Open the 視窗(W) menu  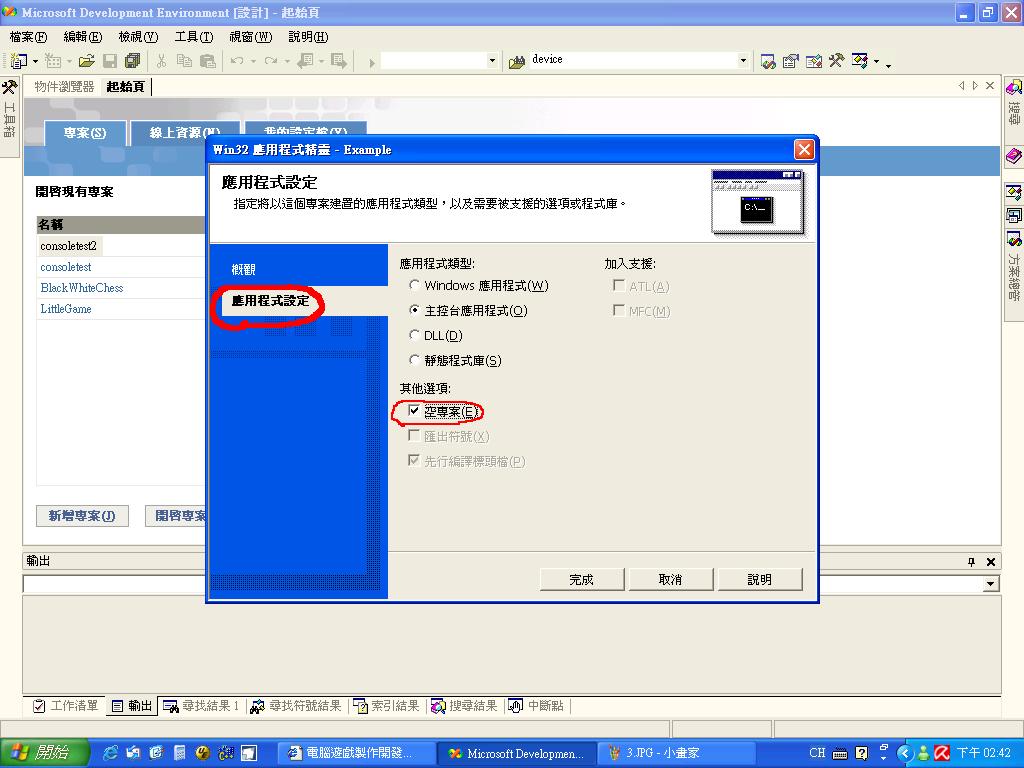point(251,37)
